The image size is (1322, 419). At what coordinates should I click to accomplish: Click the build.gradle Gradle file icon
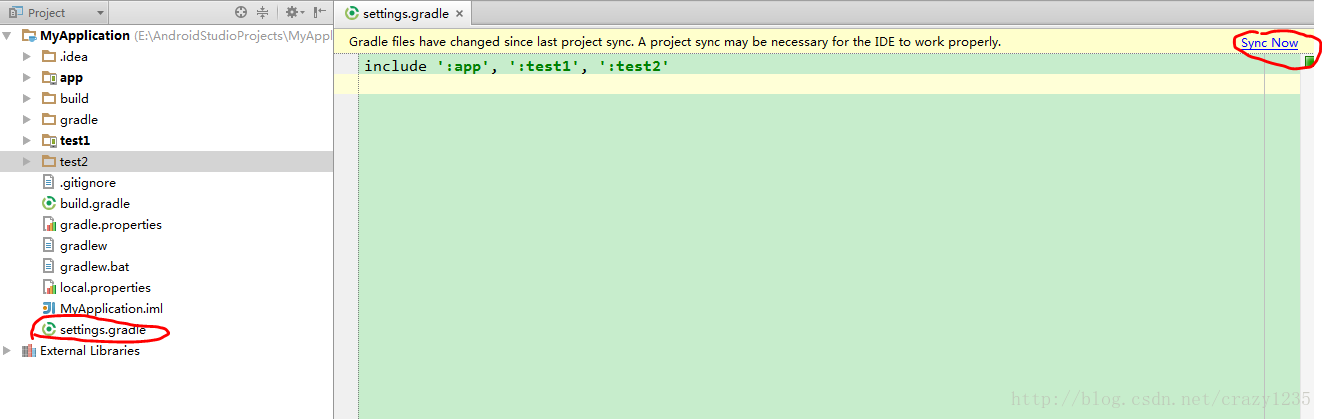point(49,203)
